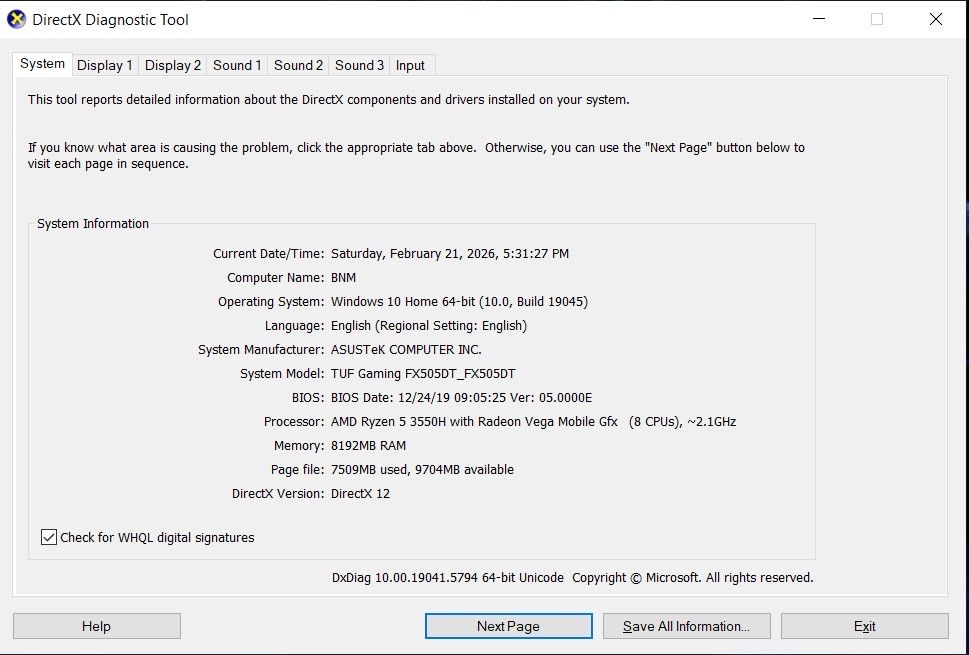Click the 'Page file:' label
The image size is (969, 655).
pyautogui.click(x=297, y=470)
